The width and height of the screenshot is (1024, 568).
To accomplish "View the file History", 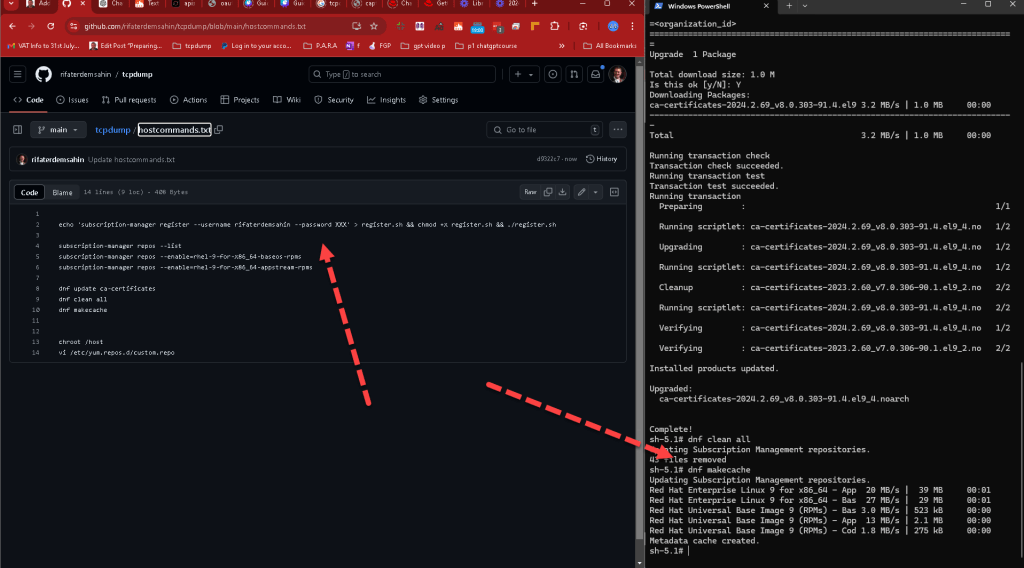I will tap(601, 159).
